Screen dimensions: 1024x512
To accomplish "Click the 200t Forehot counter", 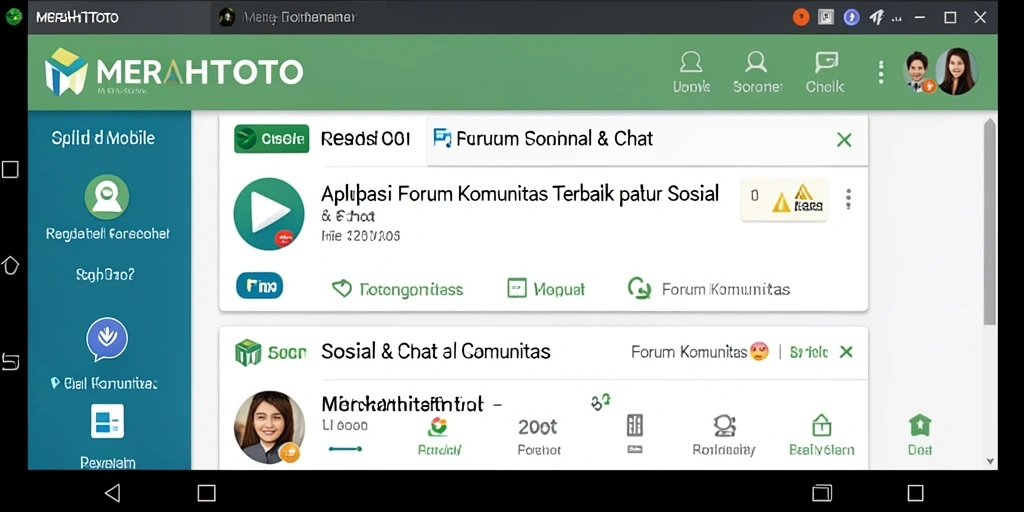I will (539, 436).
